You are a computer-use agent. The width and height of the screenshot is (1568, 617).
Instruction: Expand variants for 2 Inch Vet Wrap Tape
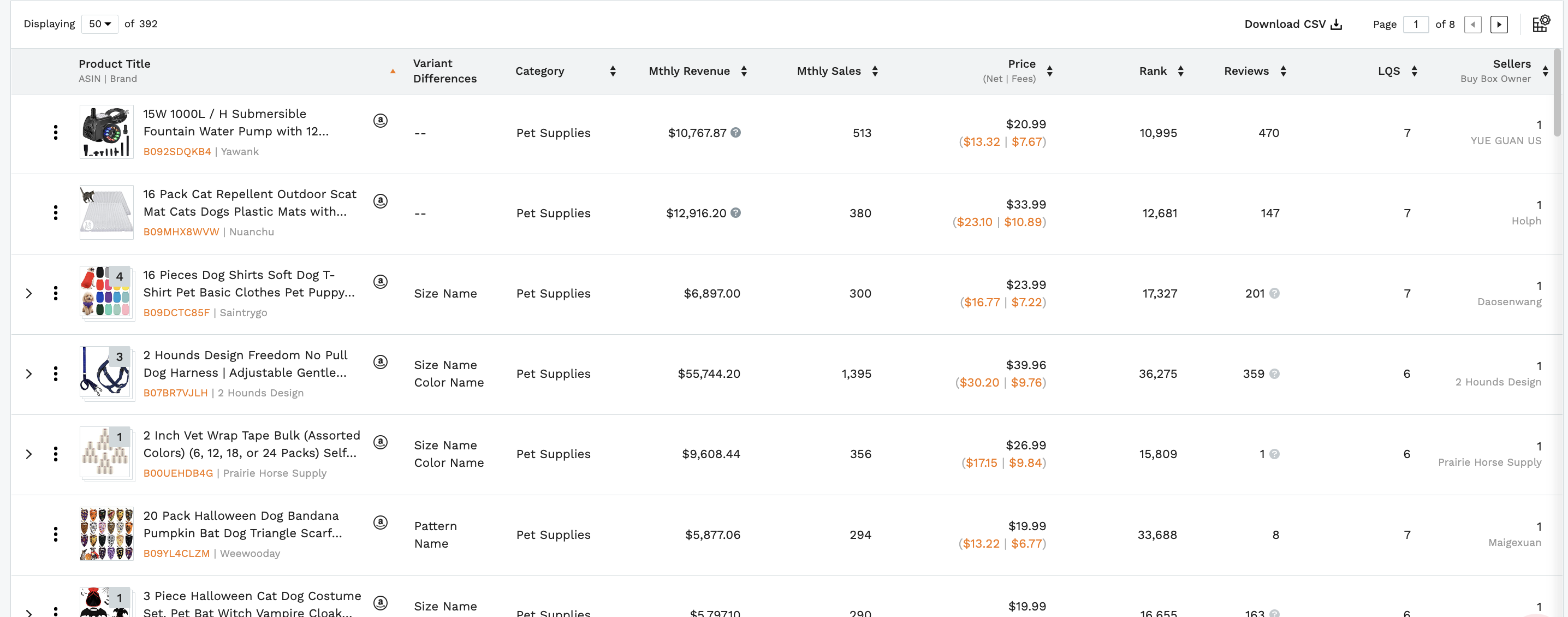click(x=28, y=454)
